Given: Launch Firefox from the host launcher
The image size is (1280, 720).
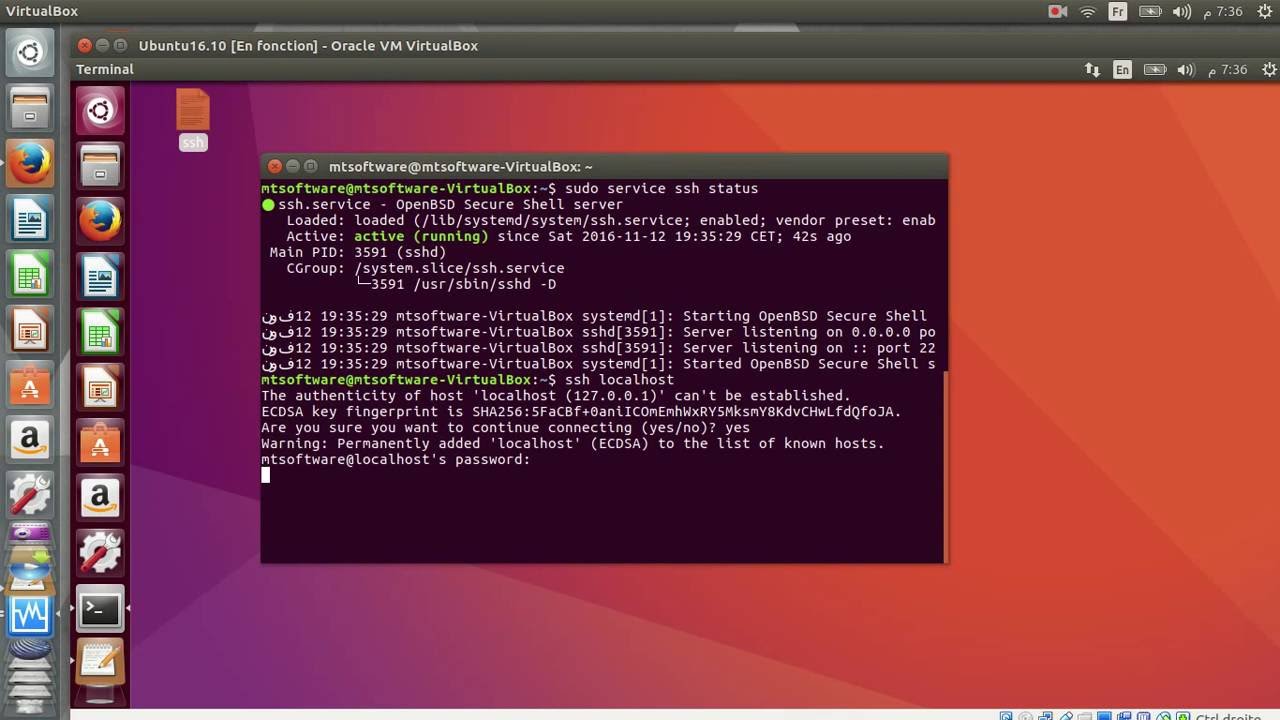Looking at the screenshot, I should pyautogui.click(x=30, y=163).
